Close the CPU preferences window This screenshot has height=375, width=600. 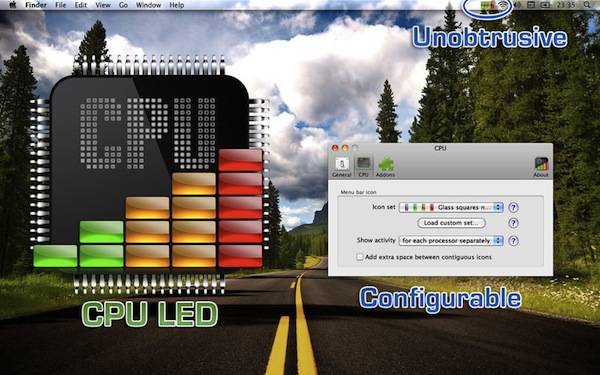(x=335, y=148)
